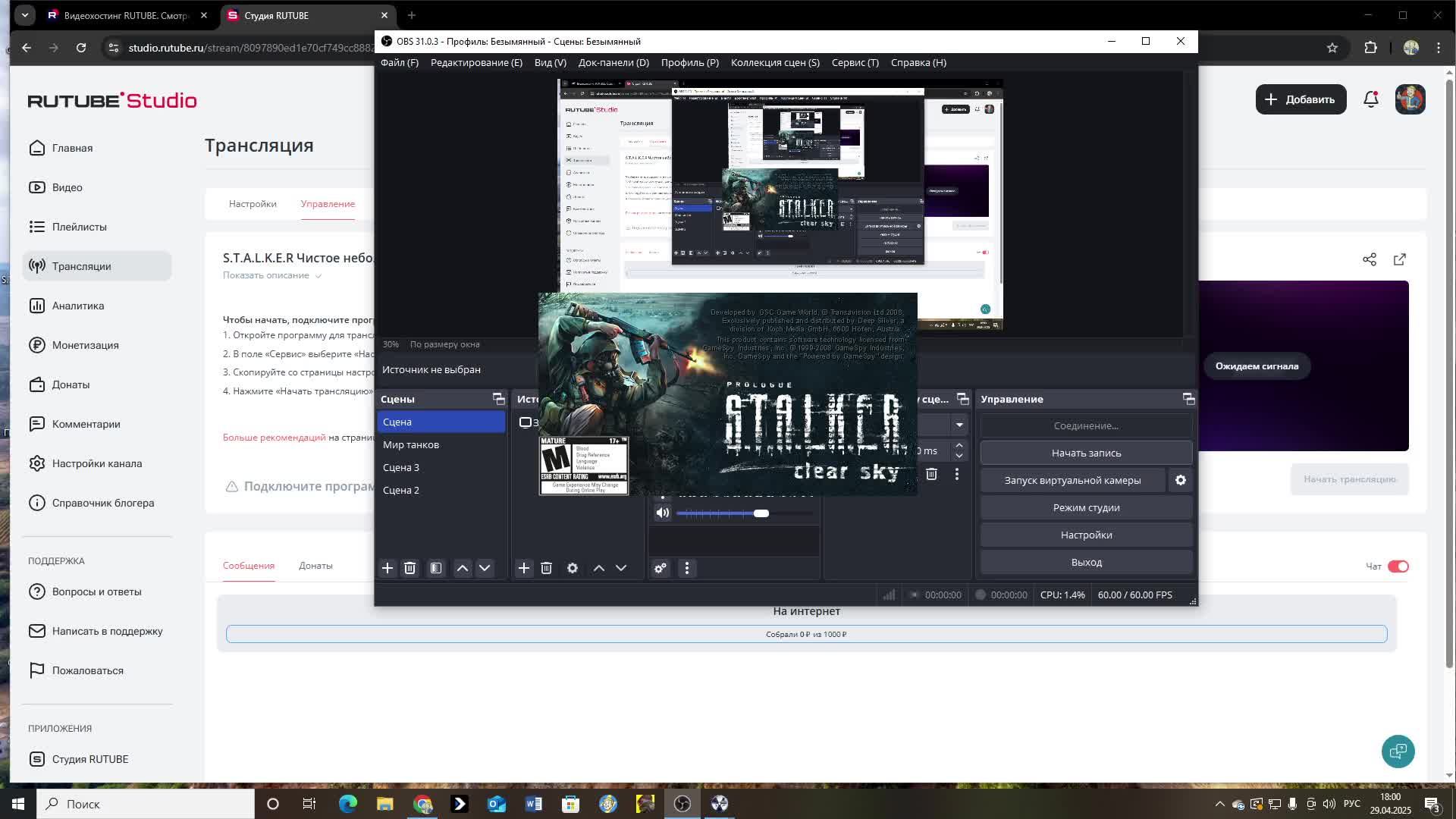Mute audio by clicking the speaker icon
The width and height of the screenshot is (1456, 819).
[662, 513]
